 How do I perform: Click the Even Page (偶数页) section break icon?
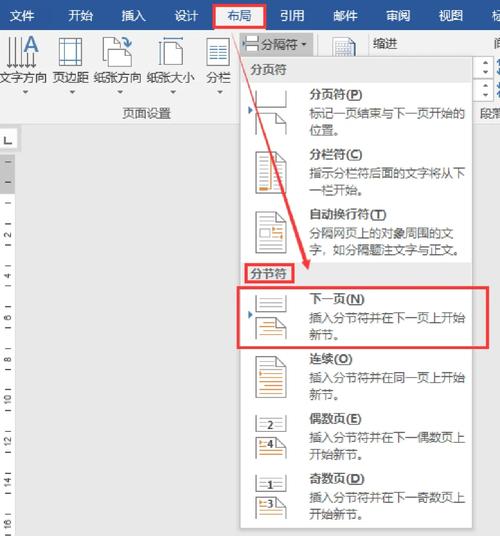271,437
